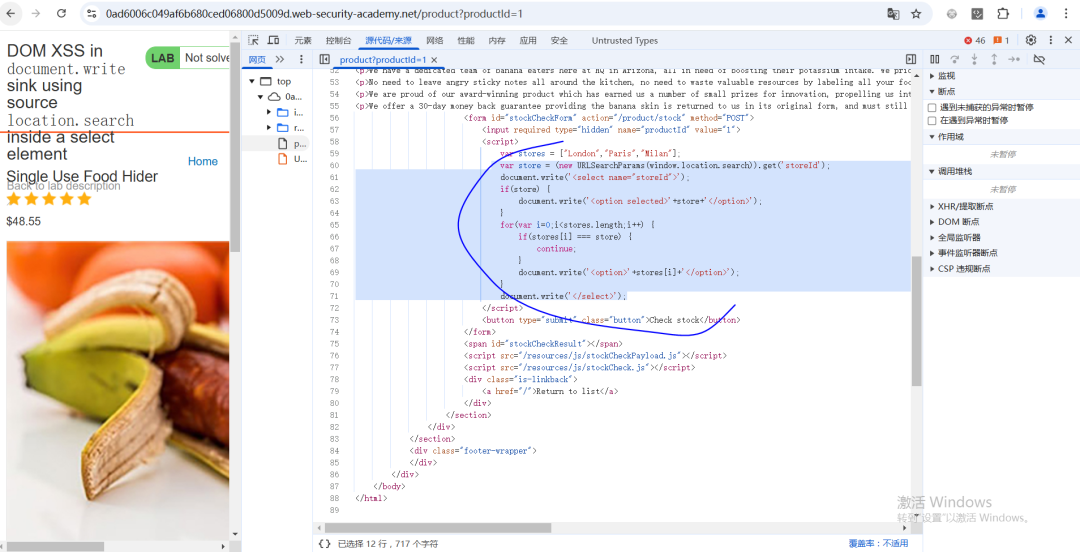
Task: Open the Google Translate page icon
Action: point(893,14)
